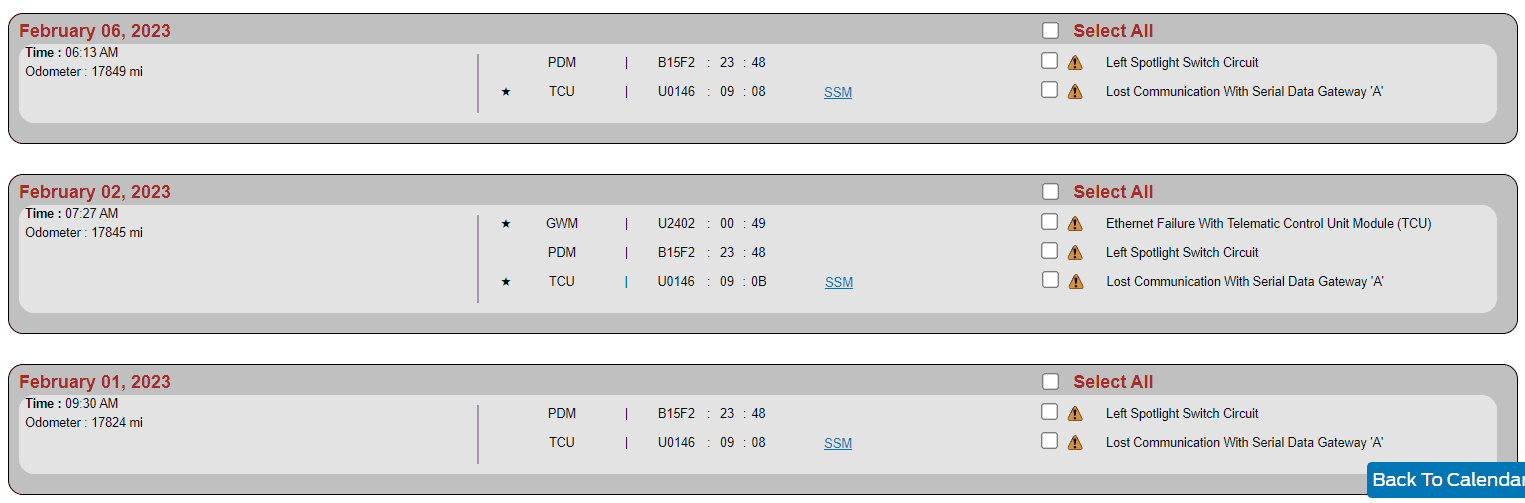The width and height of the screenshot is (1525, 503).
Task: Open SSM link for February 02 U0146:09:0B
Action: [839, 282]
